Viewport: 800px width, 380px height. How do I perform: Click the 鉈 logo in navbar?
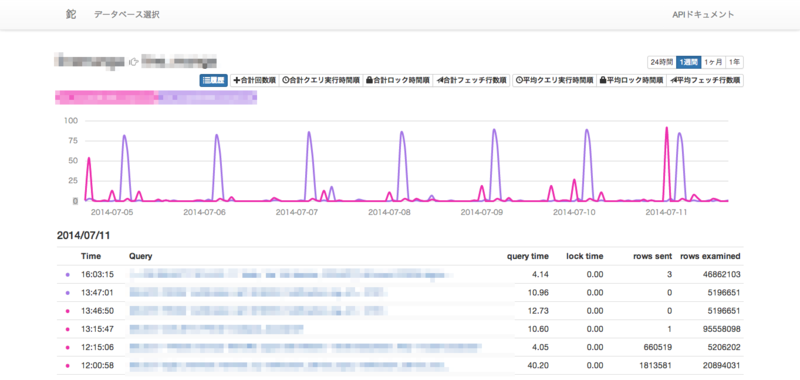pyautogui.click(x=71, y=14)
